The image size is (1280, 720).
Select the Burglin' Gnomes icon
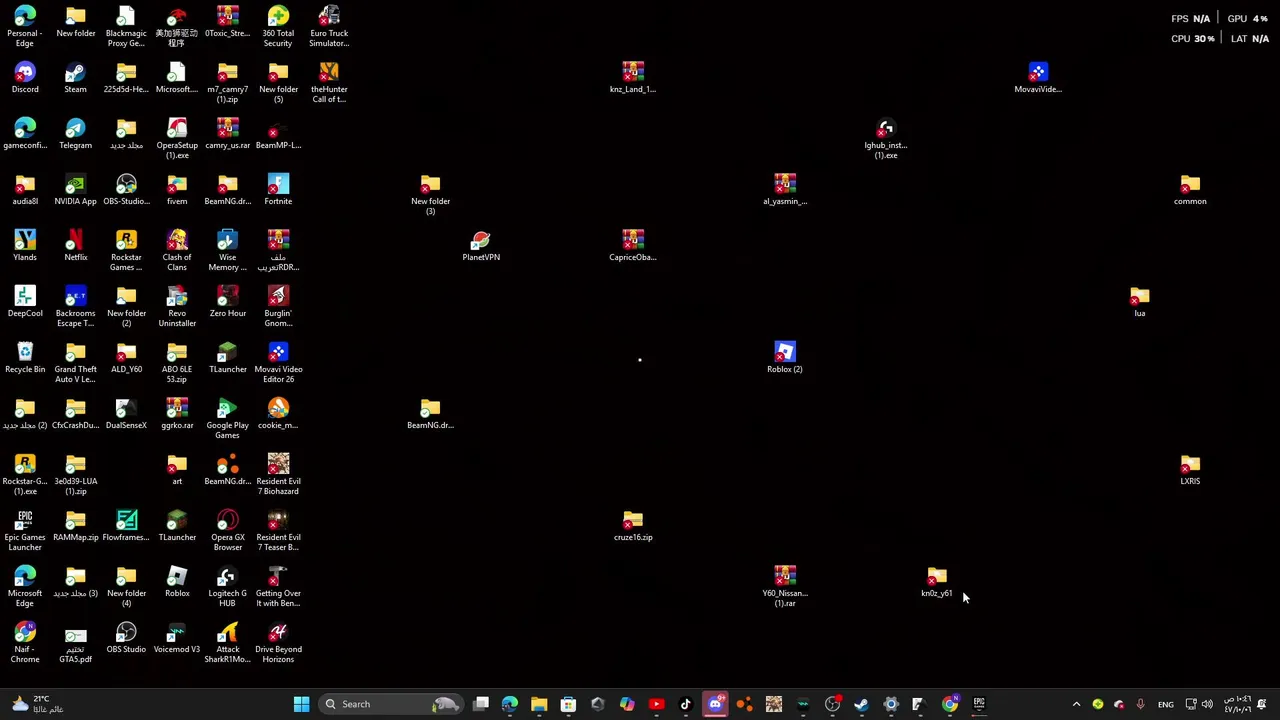(x=278, y=306)
